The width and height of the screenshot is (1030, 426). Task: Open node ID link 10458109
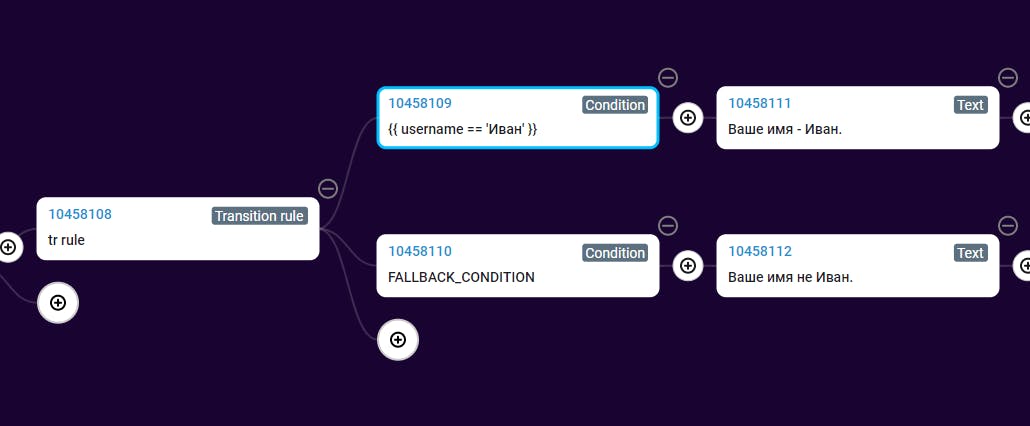click(420, 103)
